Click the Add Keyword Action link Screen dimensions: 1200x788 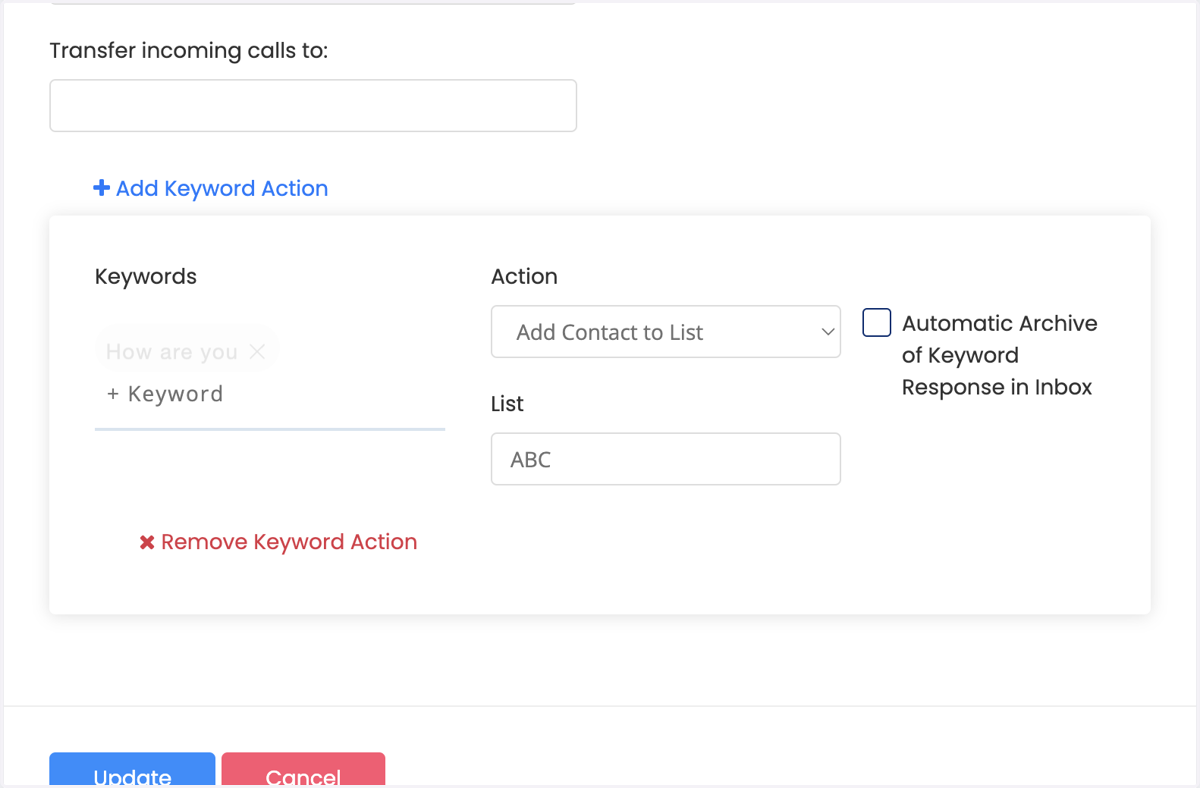click(211, 188)
